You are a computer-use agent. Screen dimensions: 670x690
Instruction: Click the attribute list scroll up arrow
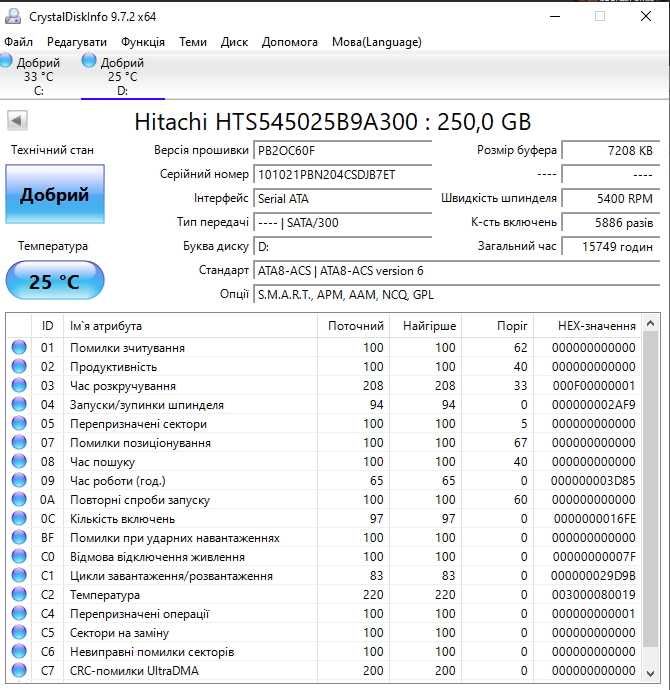coord(651,324)
